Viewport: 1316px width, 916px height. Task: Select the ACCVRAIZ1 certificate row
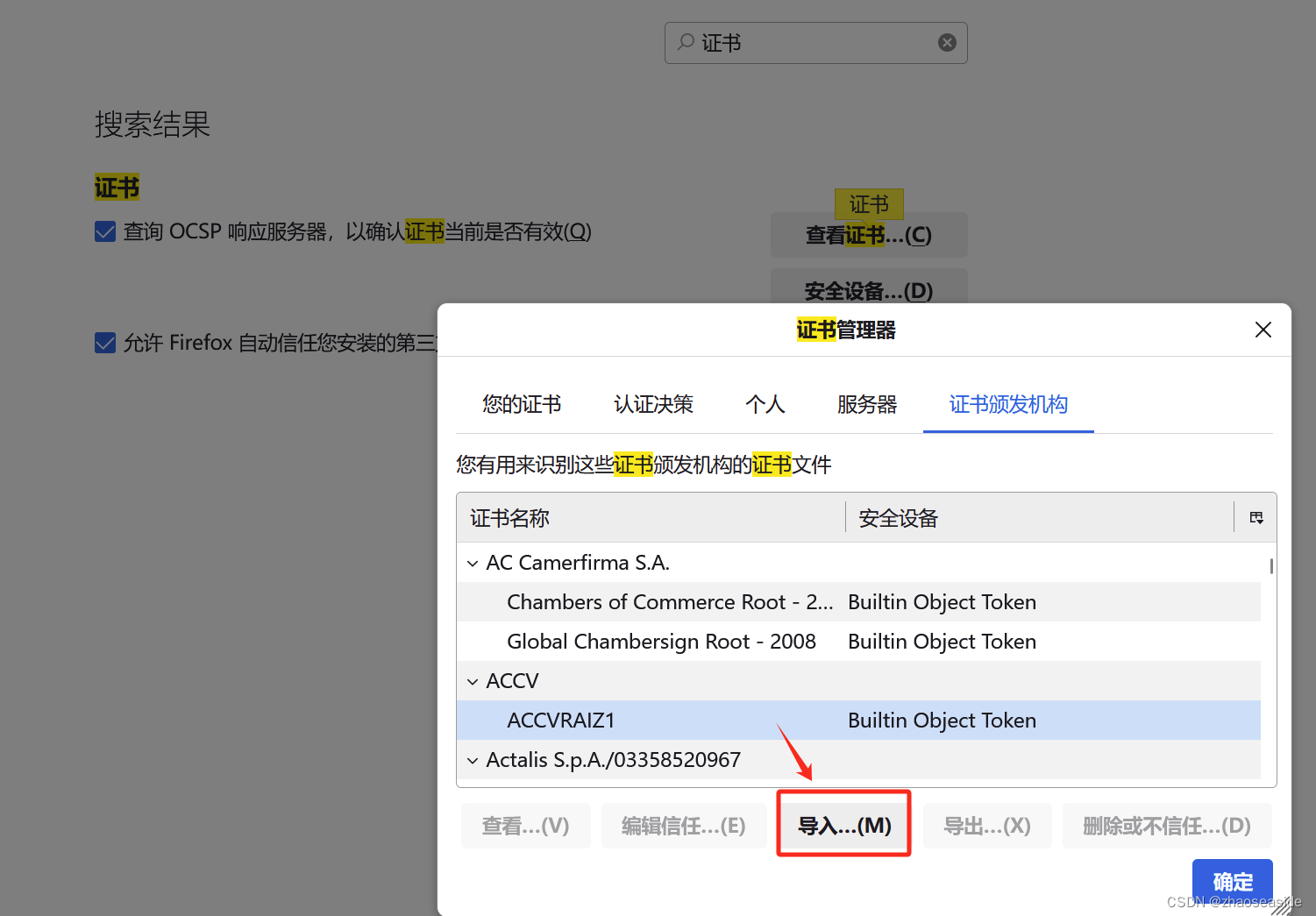click(859, 721)
